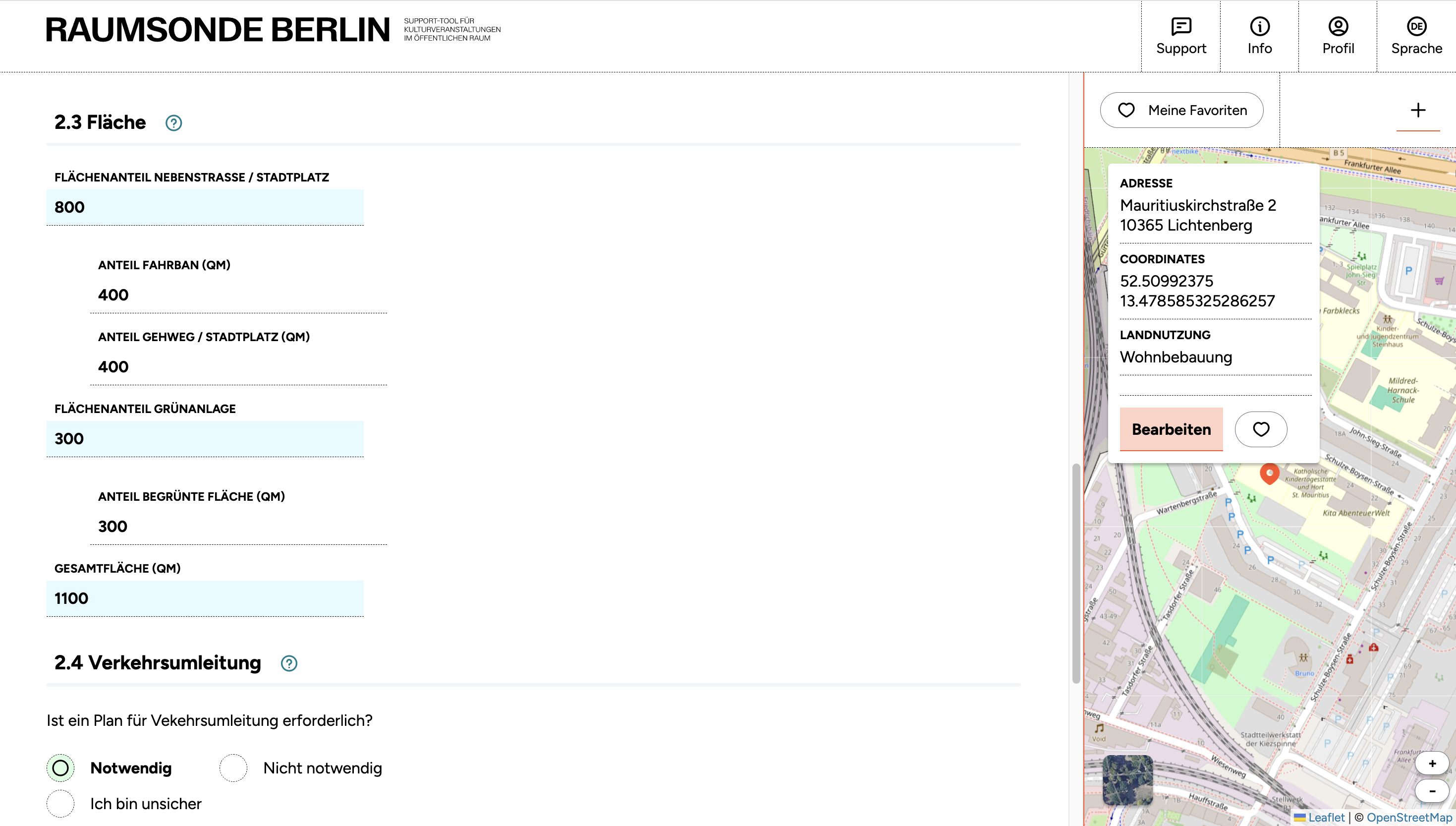Switch to satellite layer thumbnail
Viewport: 1456px width, 826px height.
pyautogui.click(x=1128, y=780)
